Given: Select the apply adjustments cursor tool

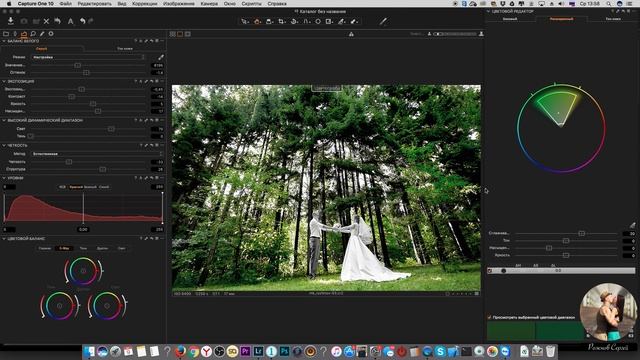Looking at the screenshot, I should click(x=354, y=21).
